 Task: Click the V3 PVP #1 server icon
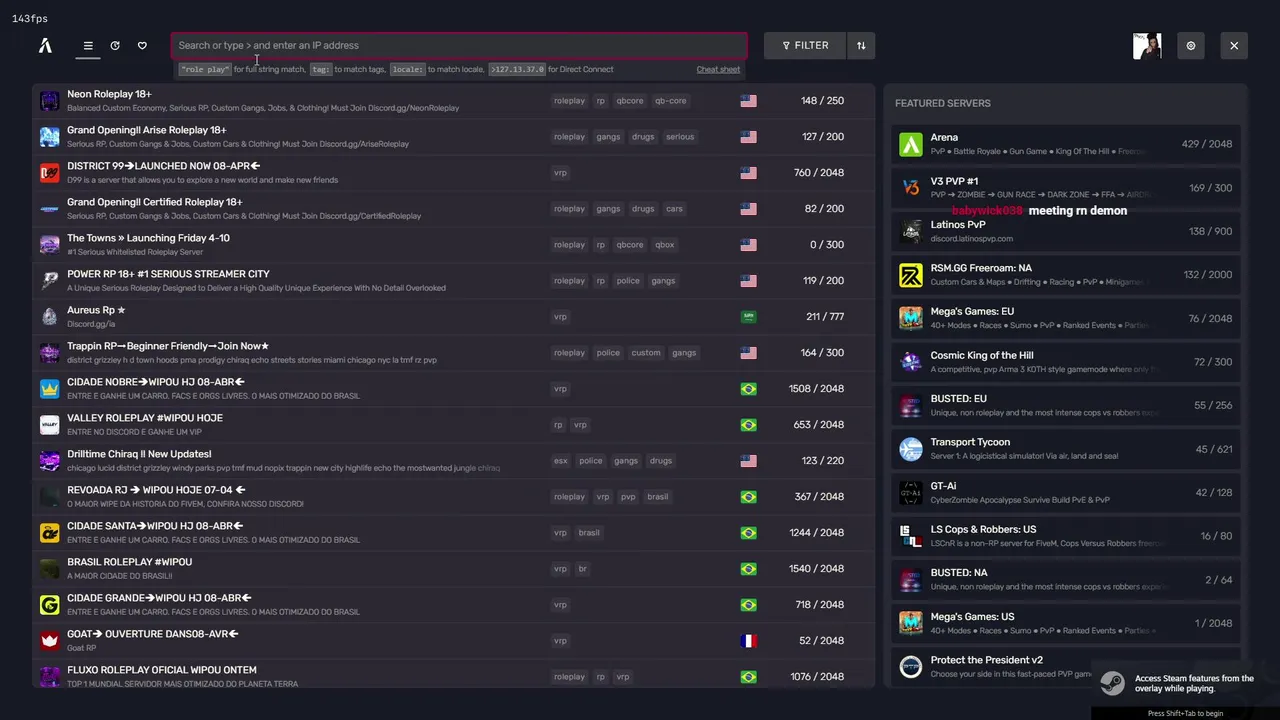[911, 188]
